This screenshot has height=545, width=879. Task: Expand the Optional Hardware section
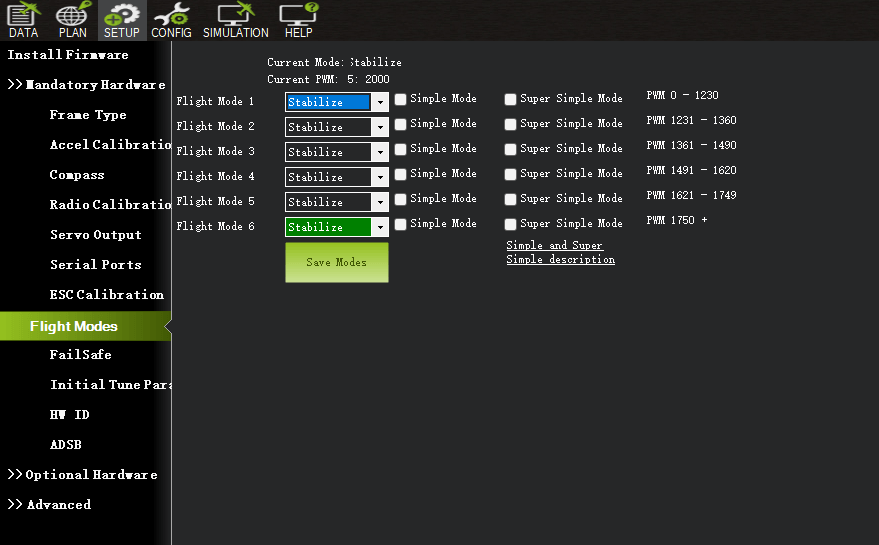[x=84, y=475]
